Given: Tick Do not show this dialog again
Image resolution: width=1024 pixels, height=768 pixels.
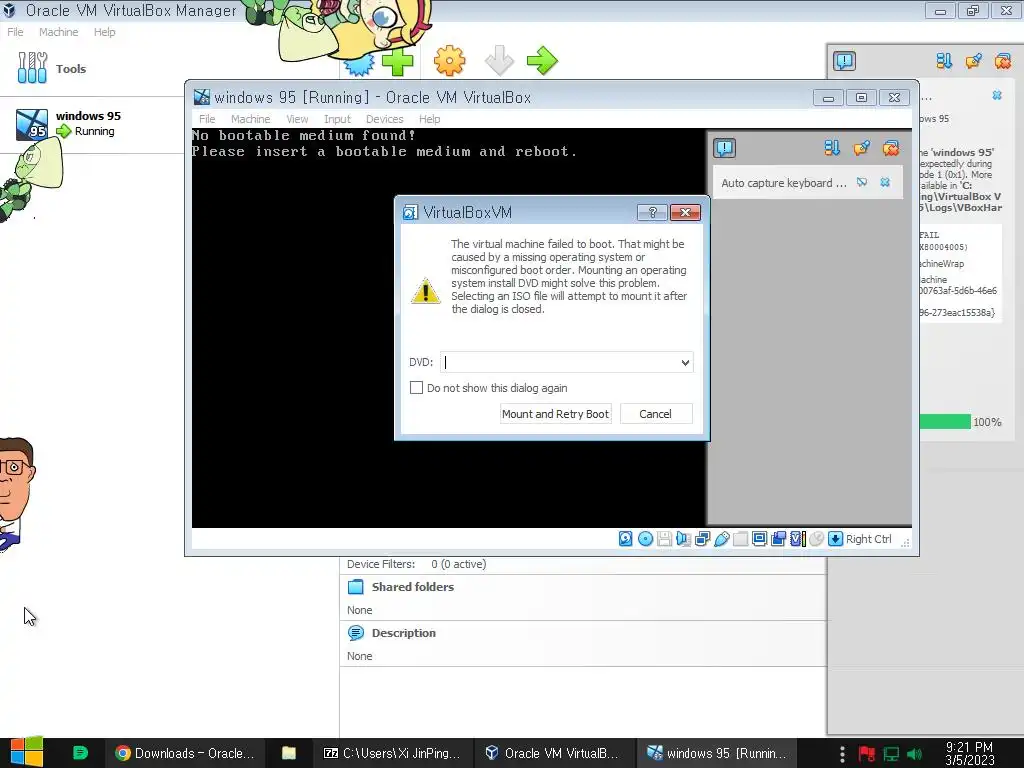Looking at the screenshot, I should [x=416, y=388].
